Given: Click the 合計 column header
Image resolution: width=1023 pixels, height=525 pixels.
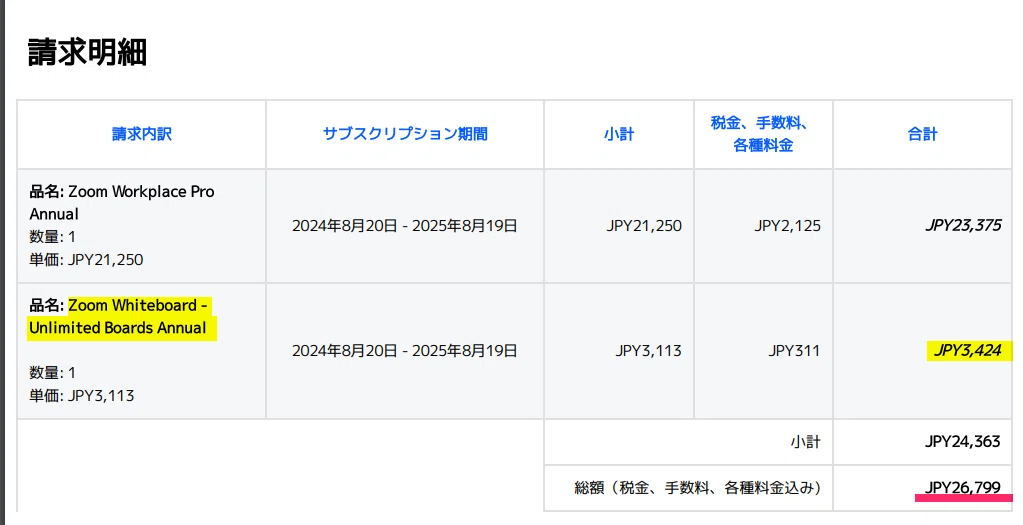Looking at the screenshot, I should 923,134.
